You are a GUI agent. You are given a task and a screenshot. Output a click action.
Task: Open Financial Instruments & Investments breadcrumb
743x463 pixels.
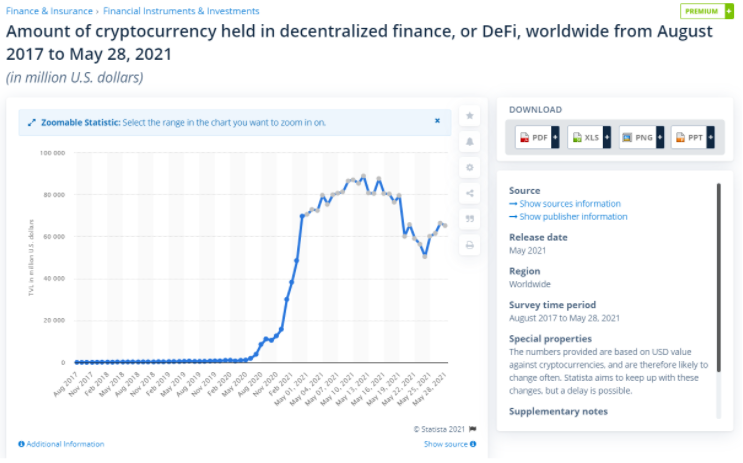(181, 11)
